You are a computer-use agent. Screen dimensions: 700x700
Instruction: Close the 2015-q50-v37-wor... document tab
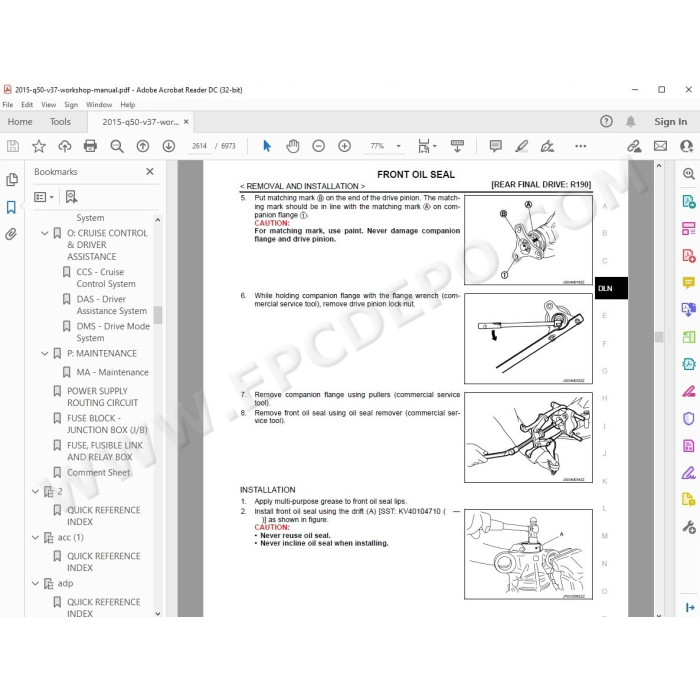coord(186,121)
